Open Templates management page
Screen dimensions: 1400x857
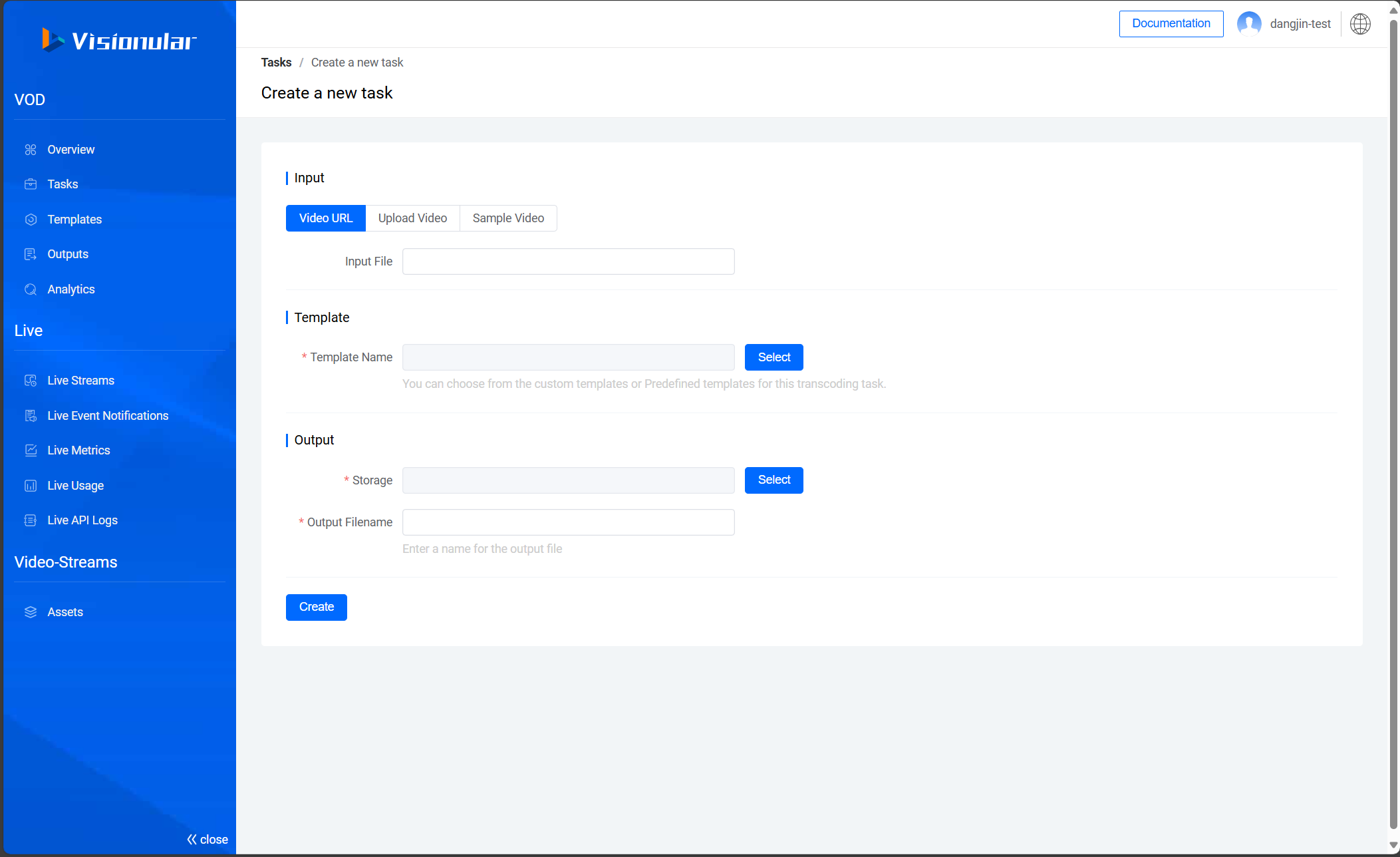(74, 219)
